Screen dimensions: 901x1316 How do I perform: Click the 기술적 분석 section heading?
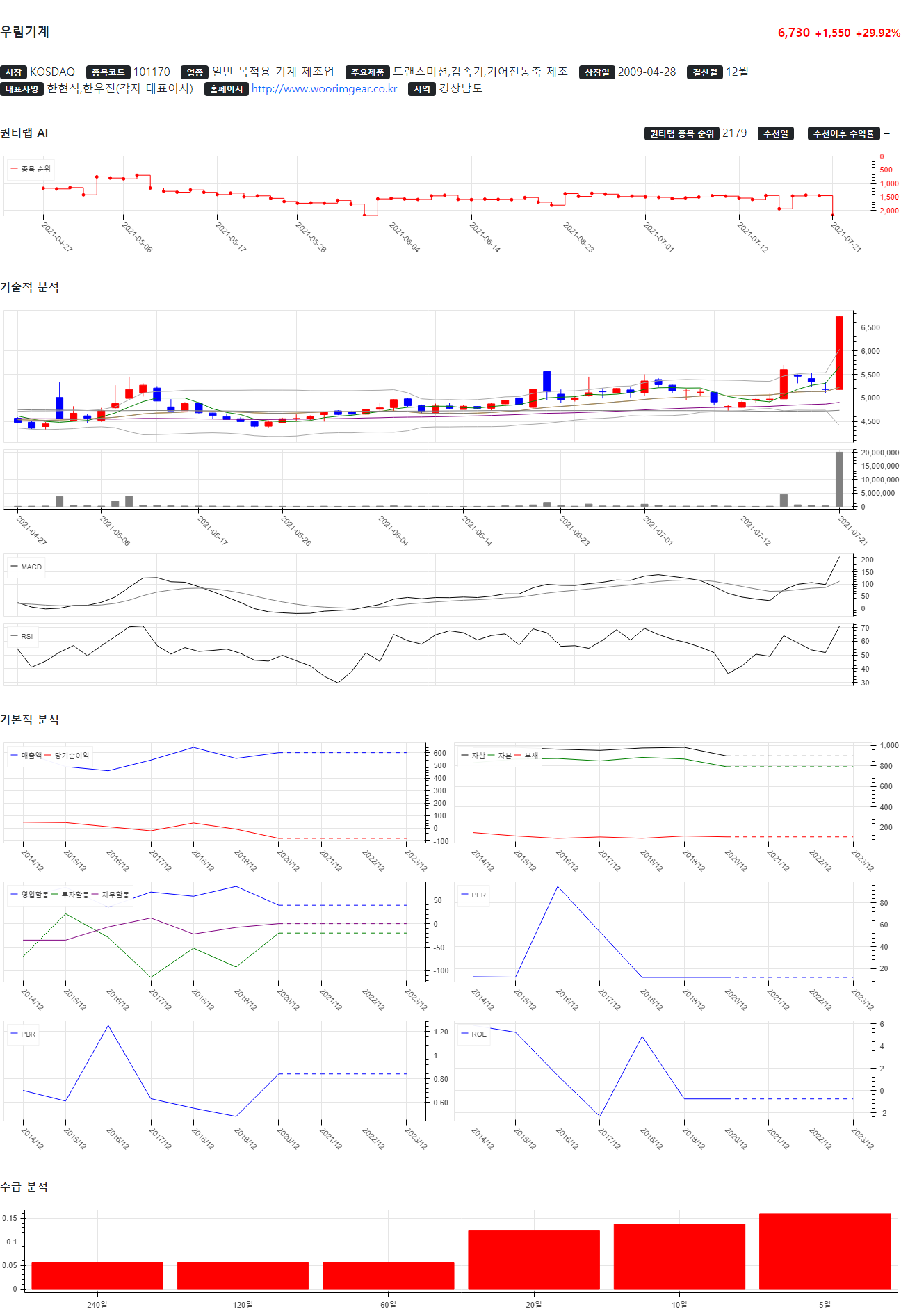pos(29,287)
